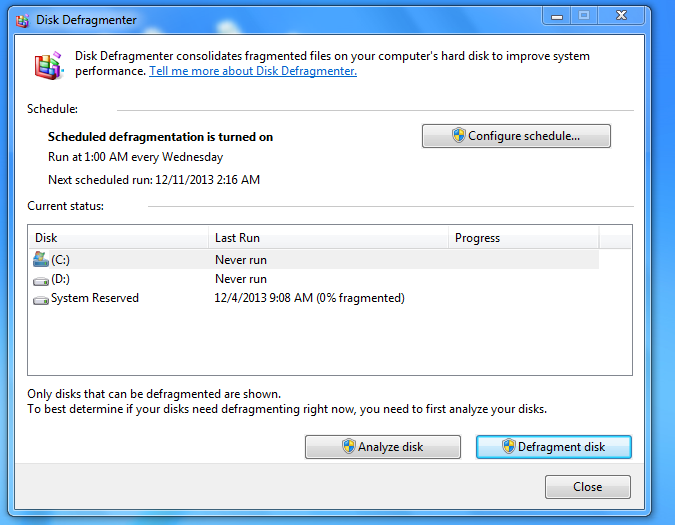
Task: Start Analyze disk
Action: point(383,447)
